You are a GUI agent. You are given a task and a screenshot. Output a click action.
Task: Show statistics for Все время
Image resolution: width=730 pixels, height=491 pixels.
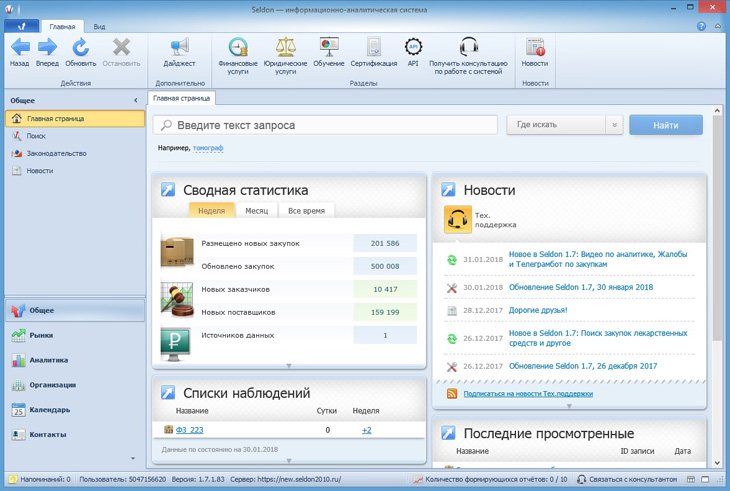(306, 210)
